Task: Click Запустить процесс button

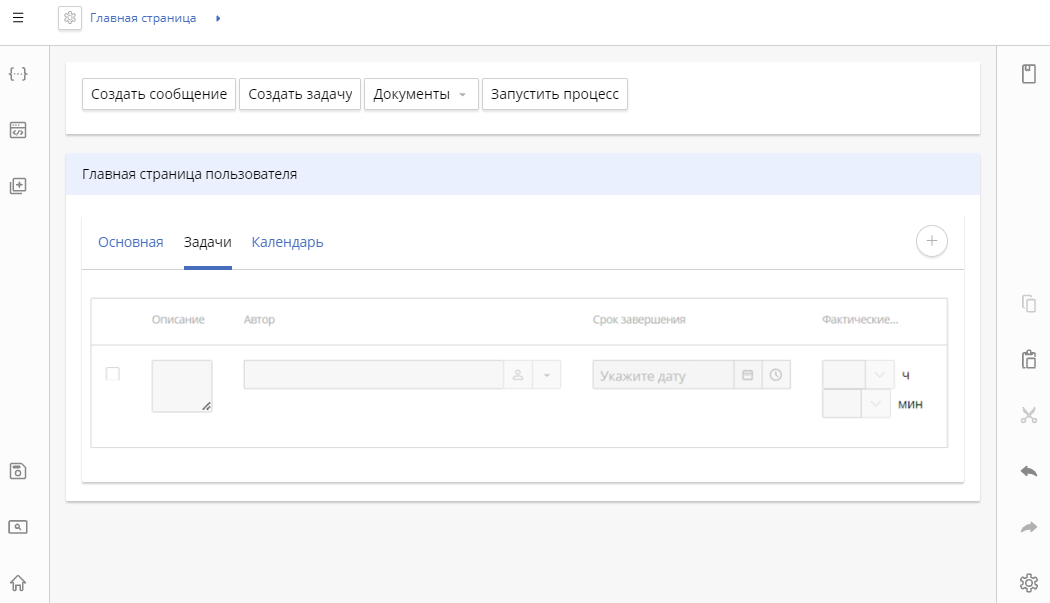Action: point(554,94)
